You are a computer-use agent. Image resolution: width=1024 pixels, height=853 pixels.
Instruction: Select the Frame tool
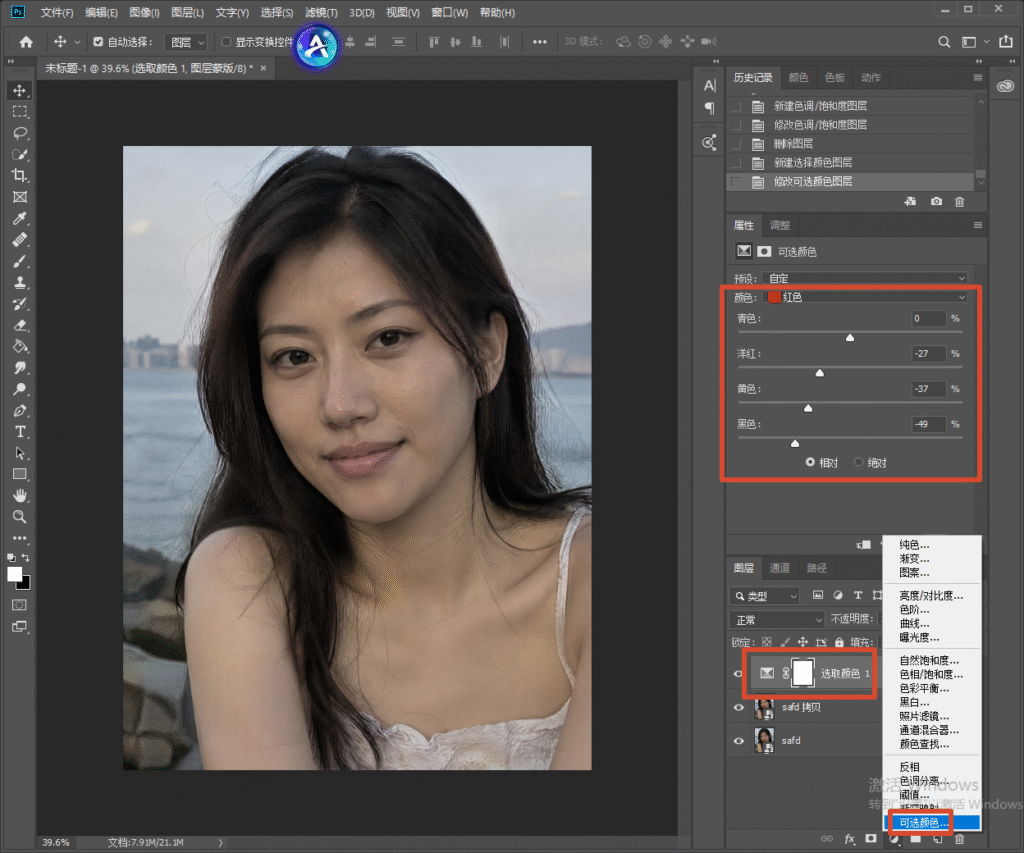pos(20,197)
